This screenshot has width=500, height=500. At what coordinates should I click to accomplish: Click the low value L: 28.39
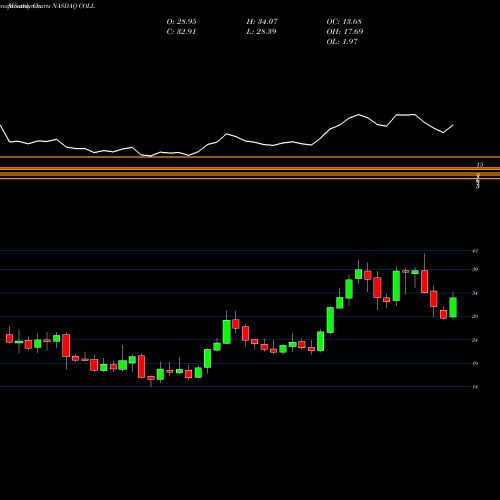(x=261, y=32)
